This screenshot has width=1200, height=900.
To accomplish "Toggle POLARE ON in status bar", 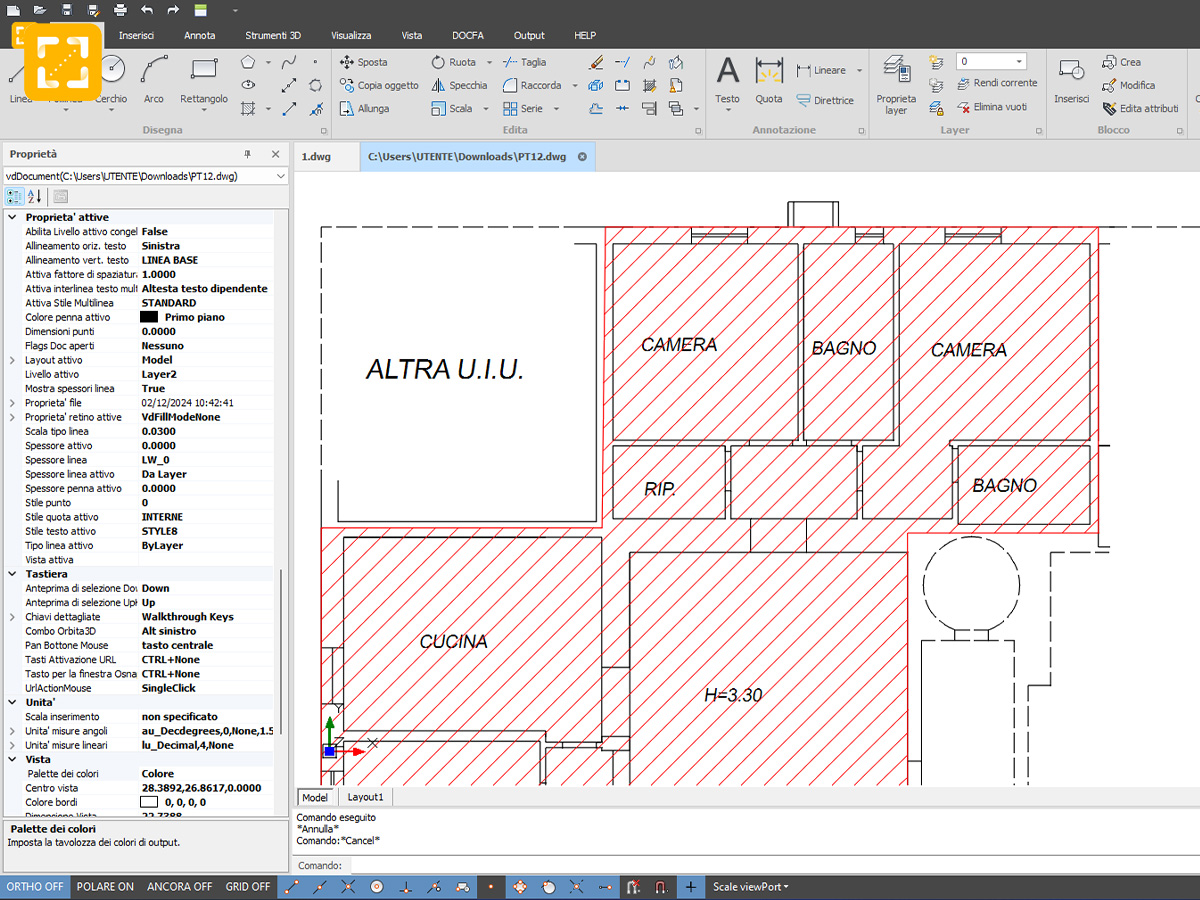I will 105,887.
